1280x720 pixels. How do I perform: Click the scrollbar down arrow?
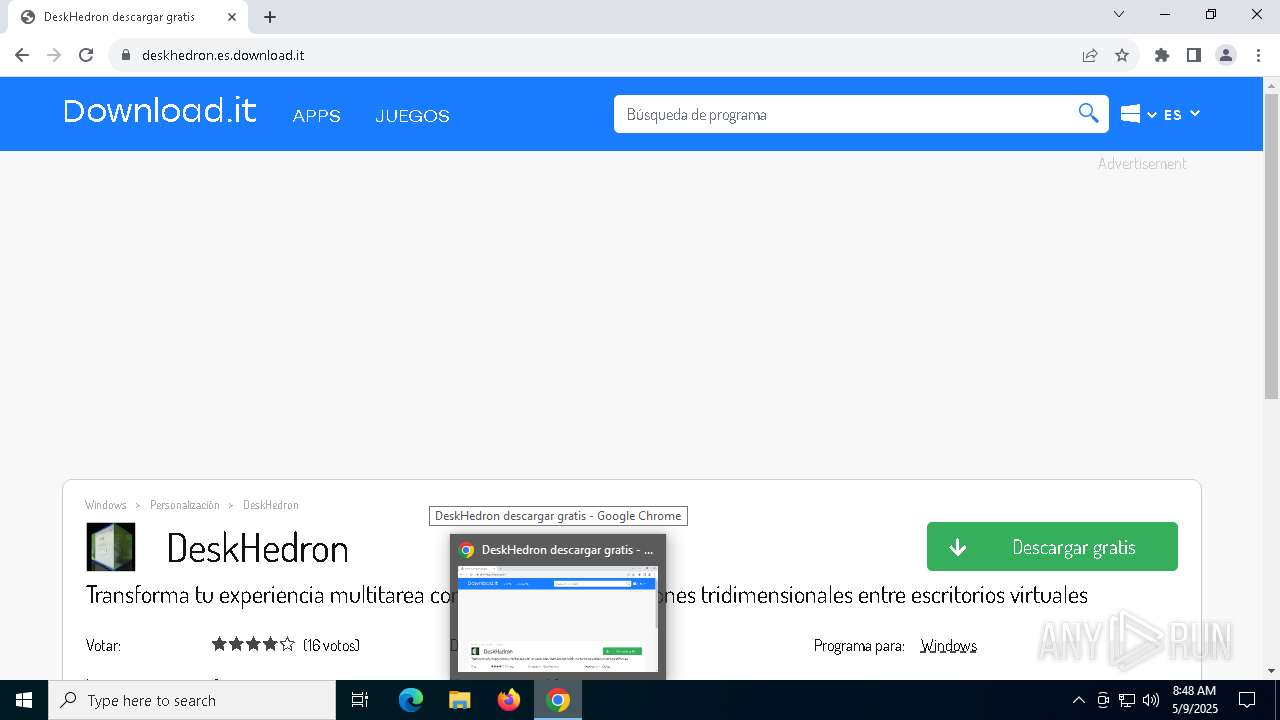pos(1271,671)
